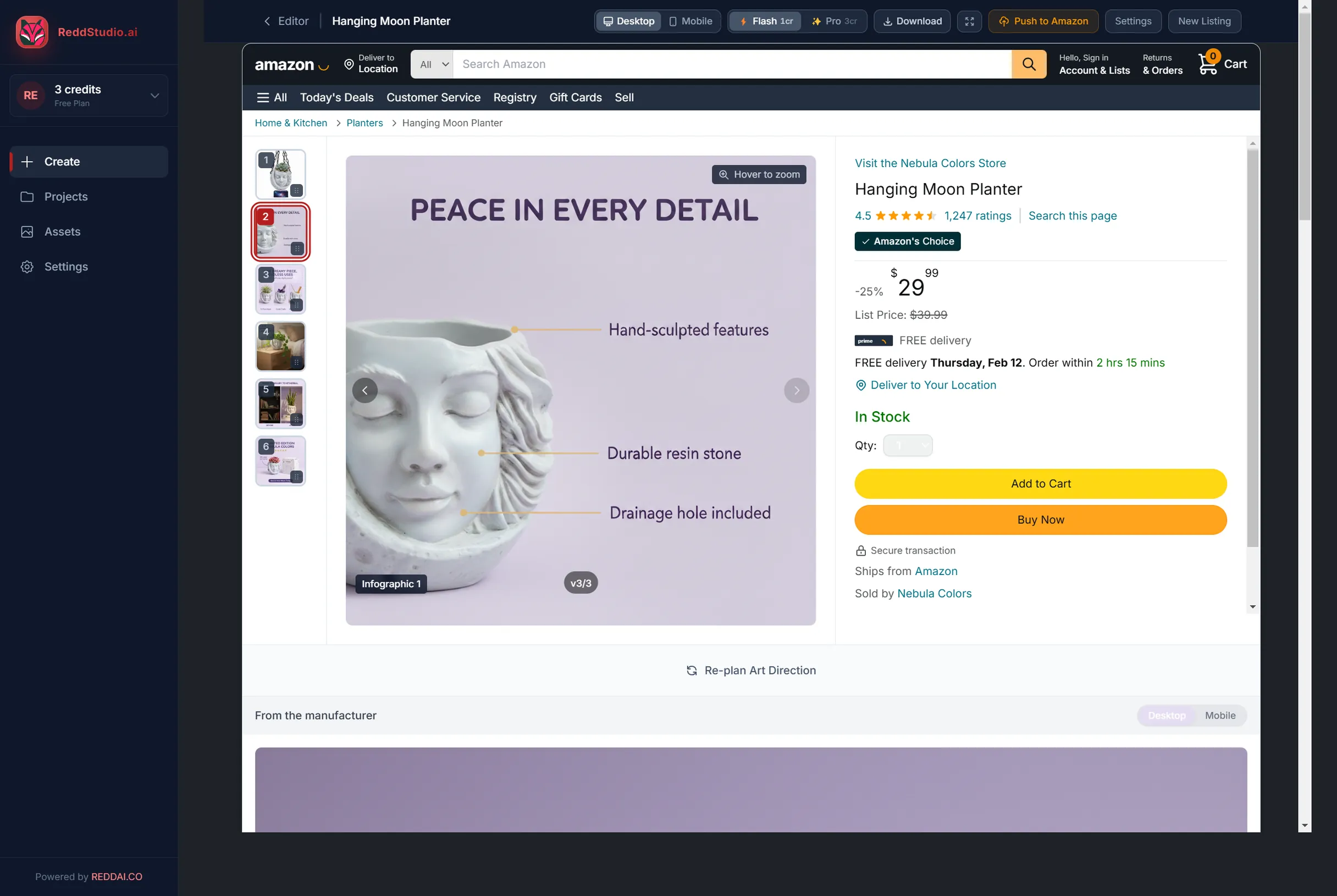The height and width of the screenshot is (896, 1337).
Task: Click the main page vertical scrollbar
Action: [1305, 117]
